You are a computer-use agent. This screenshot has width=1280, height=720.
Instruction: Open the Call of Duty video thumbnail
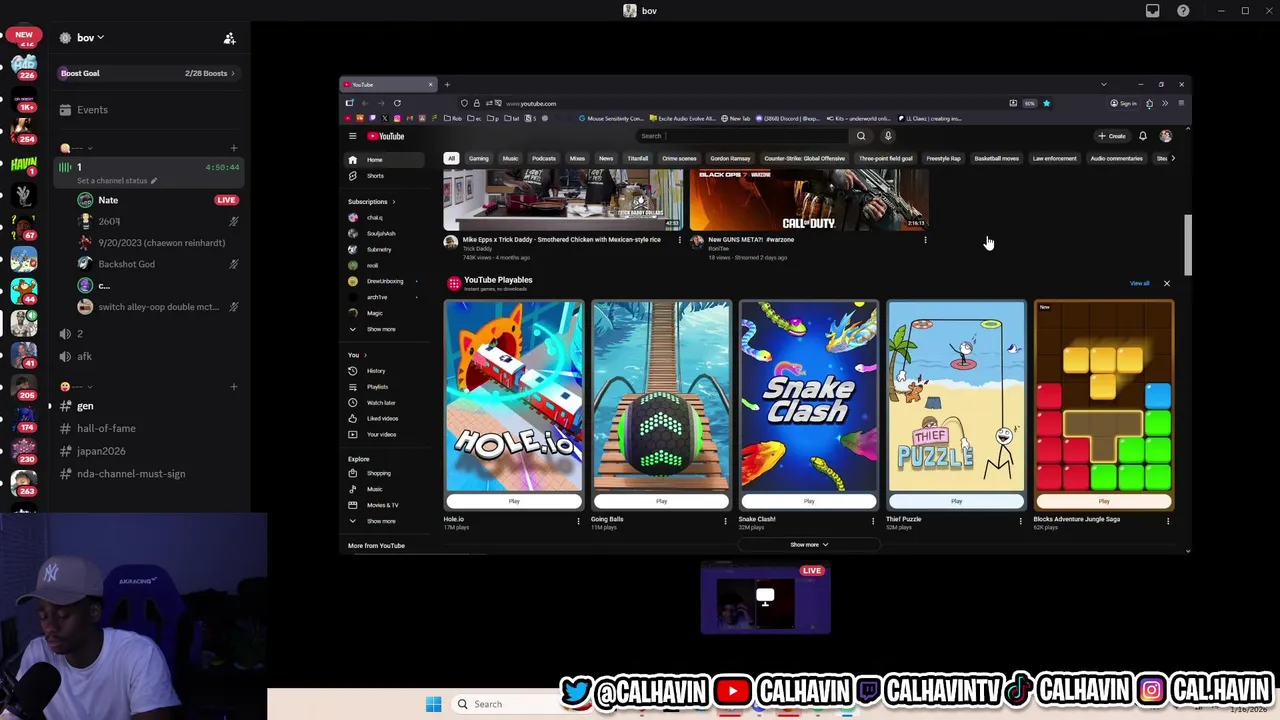point(810,200)
